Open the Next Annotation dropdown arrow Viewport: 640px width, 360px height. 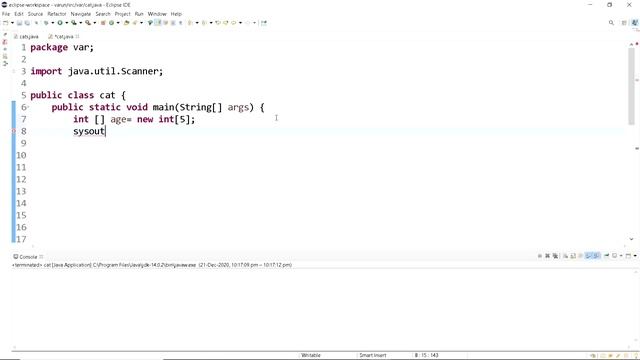197,23
